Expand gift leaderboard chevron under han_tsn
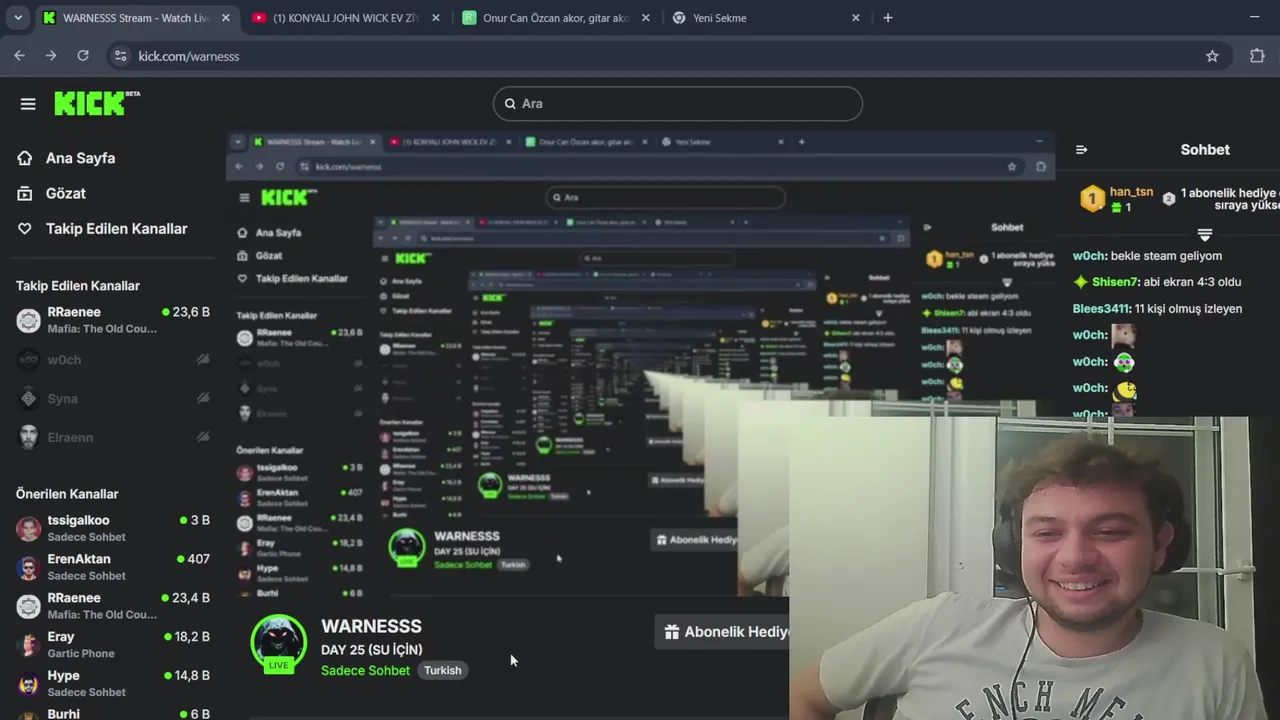This screenshot has width=1280, height=720. coord(1205,234)
